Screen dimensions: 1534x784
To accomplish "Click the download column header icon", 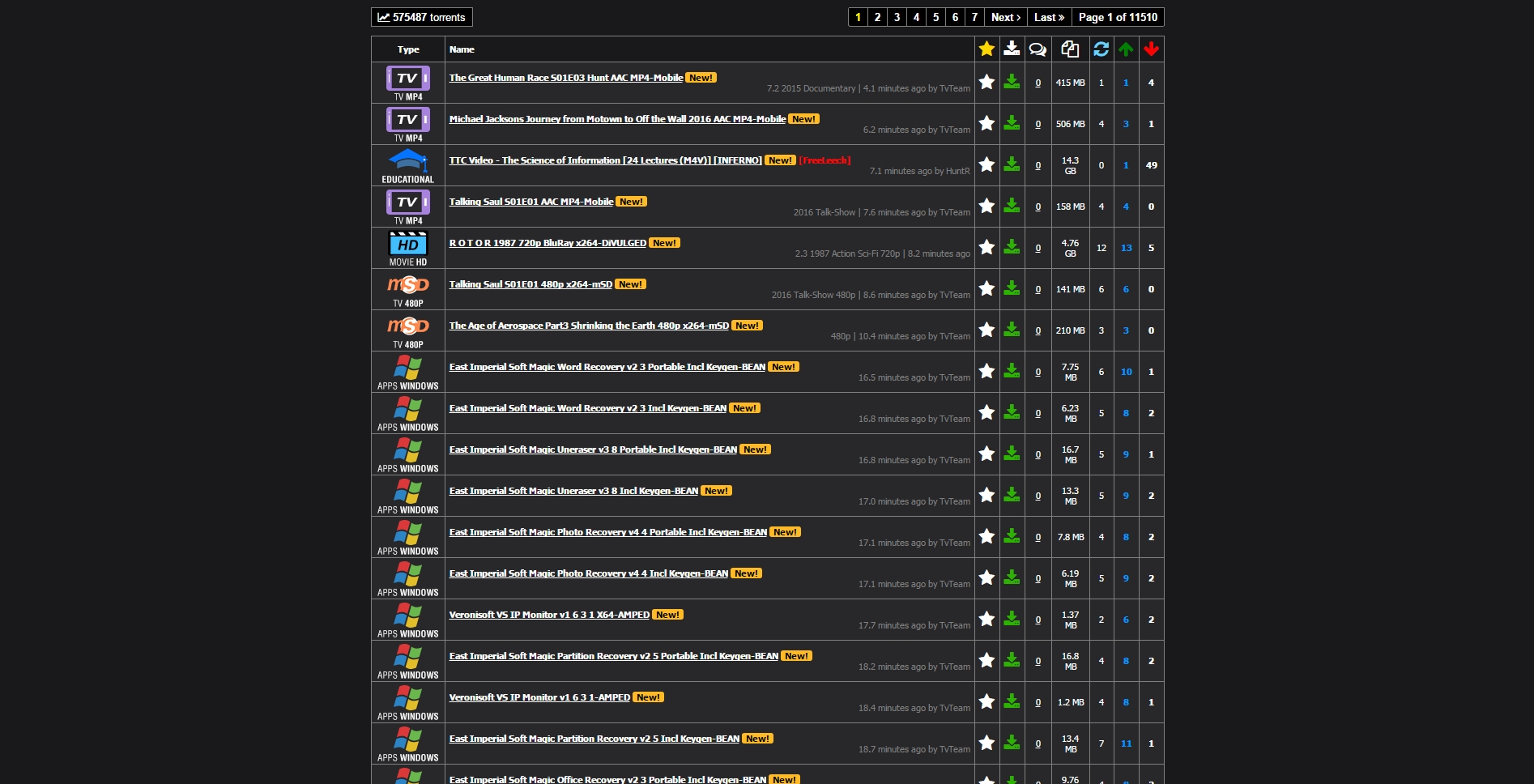I will (x=1012, y=49).
